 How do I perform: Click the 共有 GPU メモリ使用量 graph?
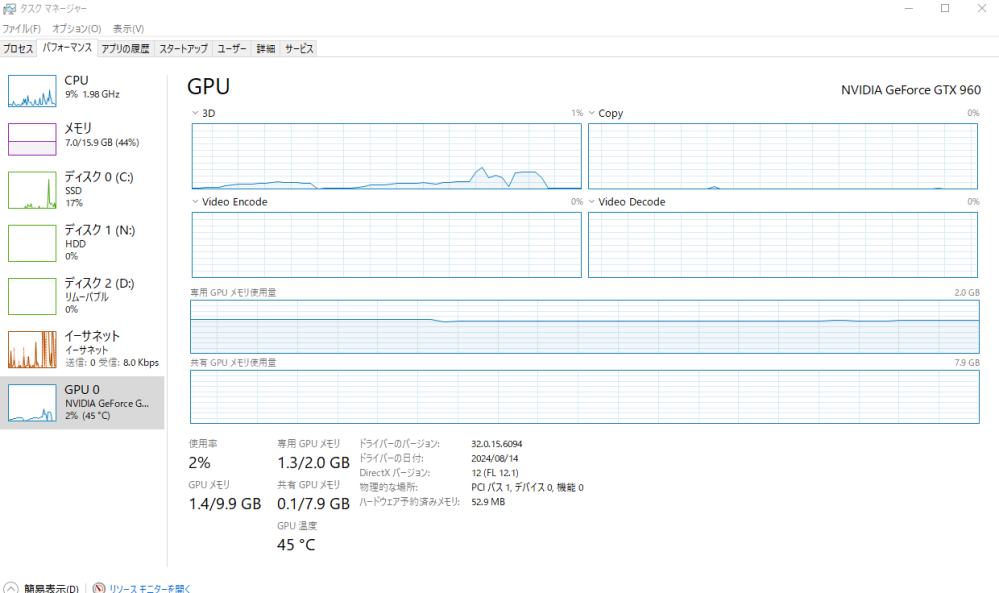point(584,397)
